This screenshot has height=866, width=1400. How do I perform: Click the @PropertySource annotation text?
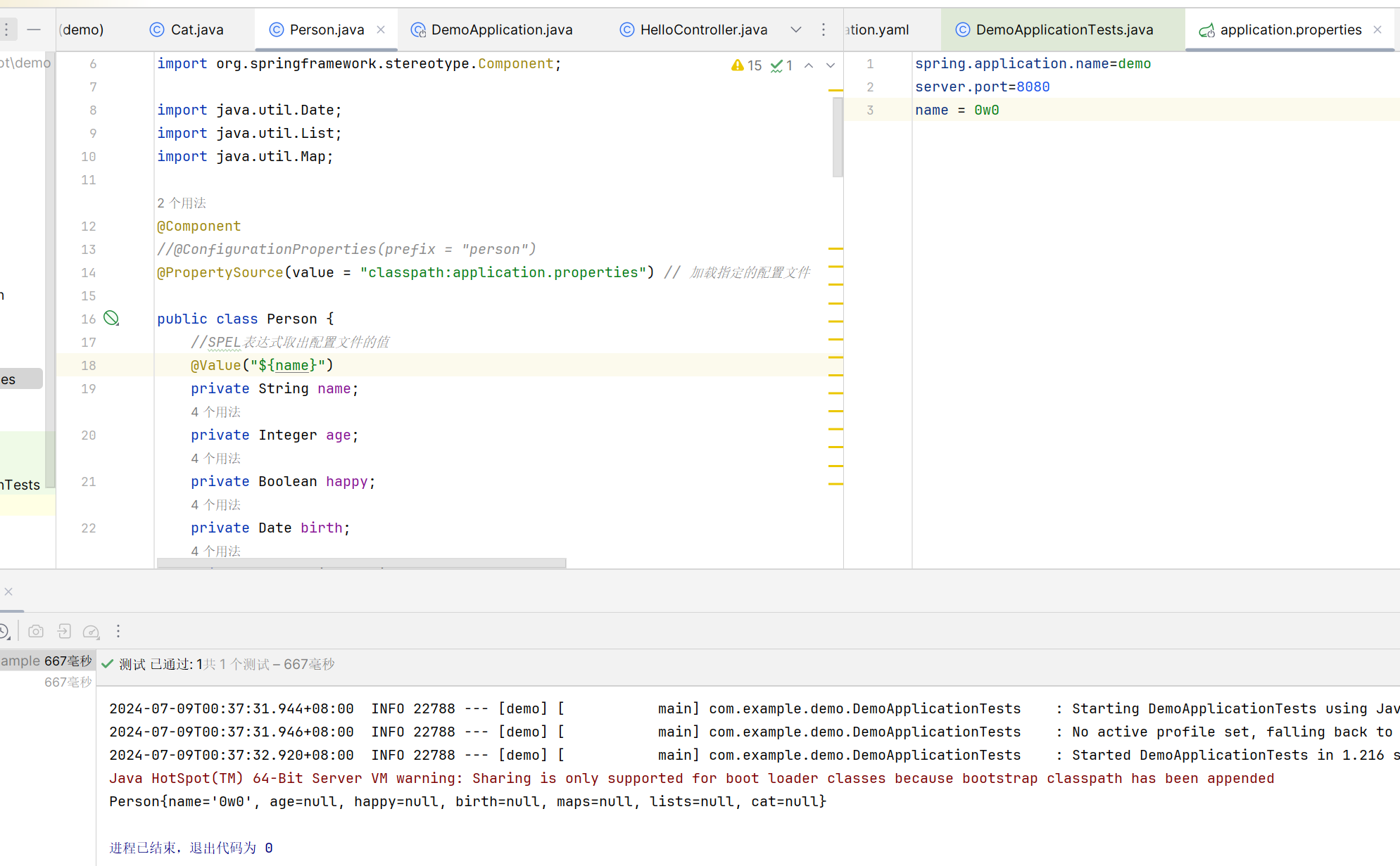click(220, 272)
